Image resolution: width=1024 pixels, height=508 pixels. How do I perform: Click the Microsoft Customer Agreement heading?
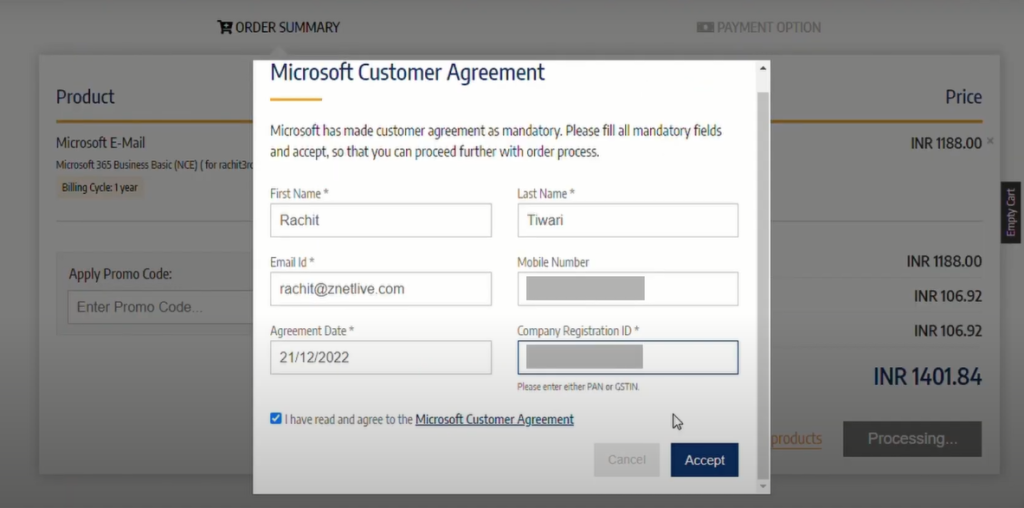408,72
